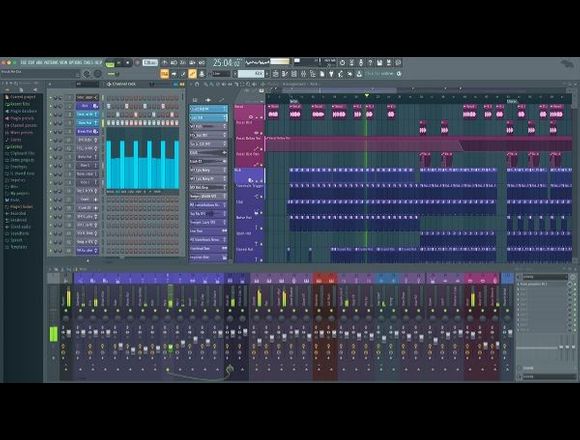The image size is (580, 440).
Task: Open the audio editor scissors icon
Action: (x=352, y=62)
